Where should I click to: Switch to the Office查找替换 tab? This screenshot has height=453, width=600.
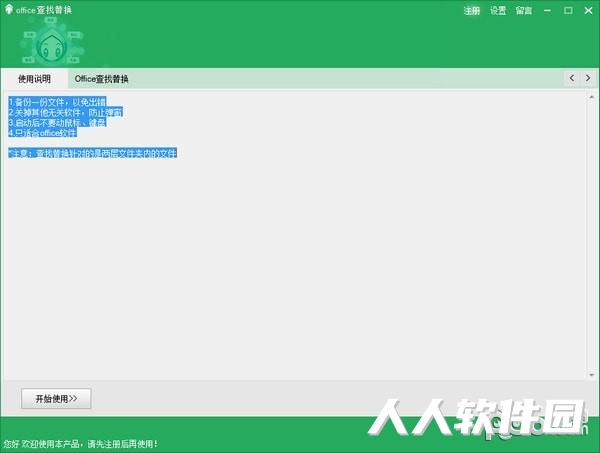click(101, 79)
